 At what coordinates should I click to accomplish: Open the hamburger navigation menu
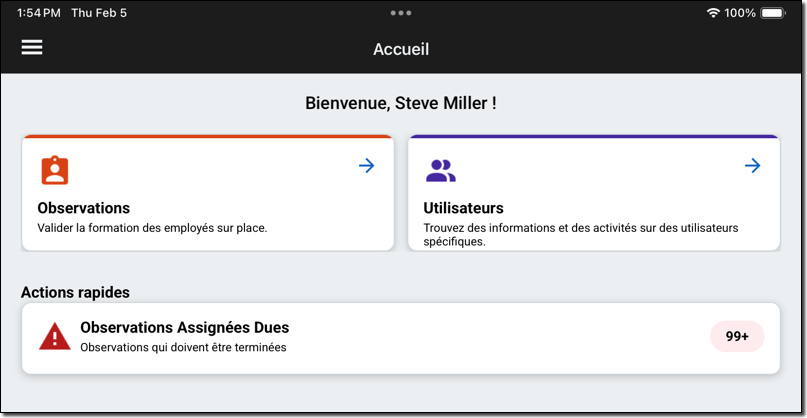coord(32,48)
